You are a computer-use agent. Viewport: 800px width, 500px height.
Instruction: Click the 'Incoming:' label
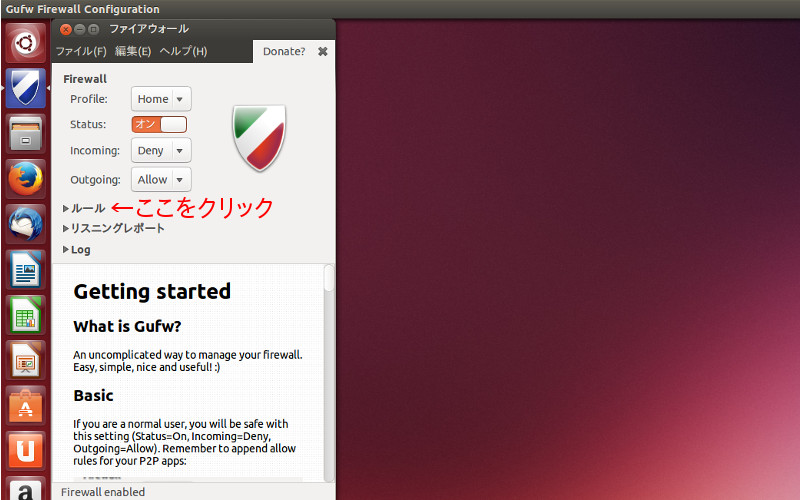click(95, 151)
